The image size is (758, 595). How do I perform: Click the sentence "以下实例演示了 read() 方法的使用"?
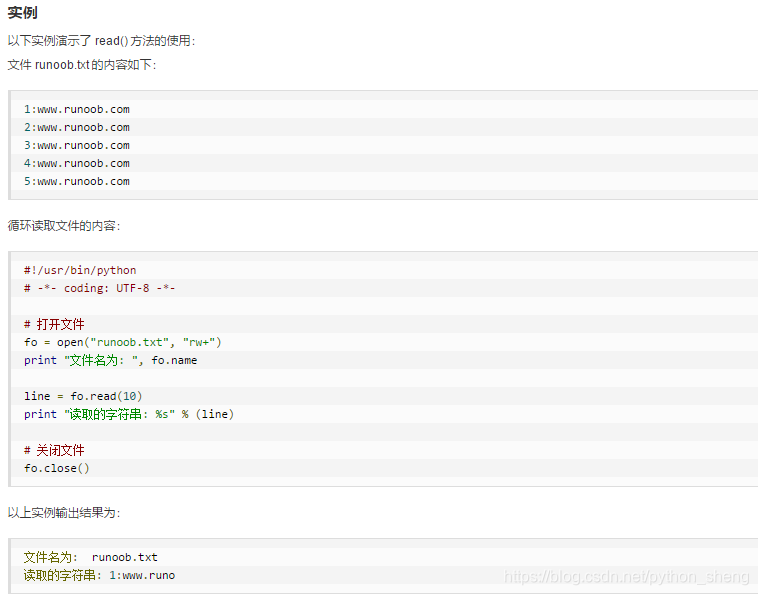[101, 41]
